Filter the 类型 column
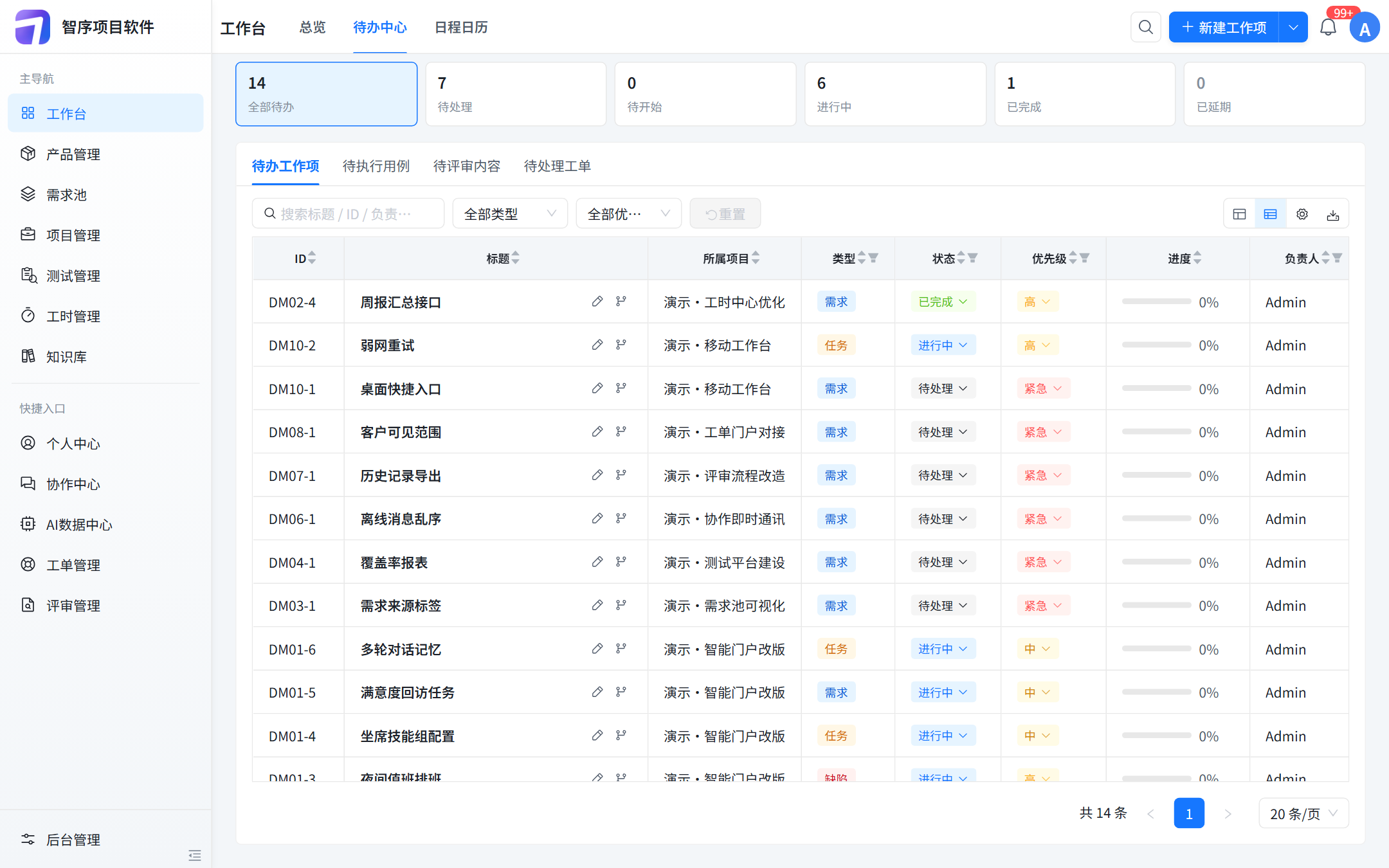 pos(873,258)
